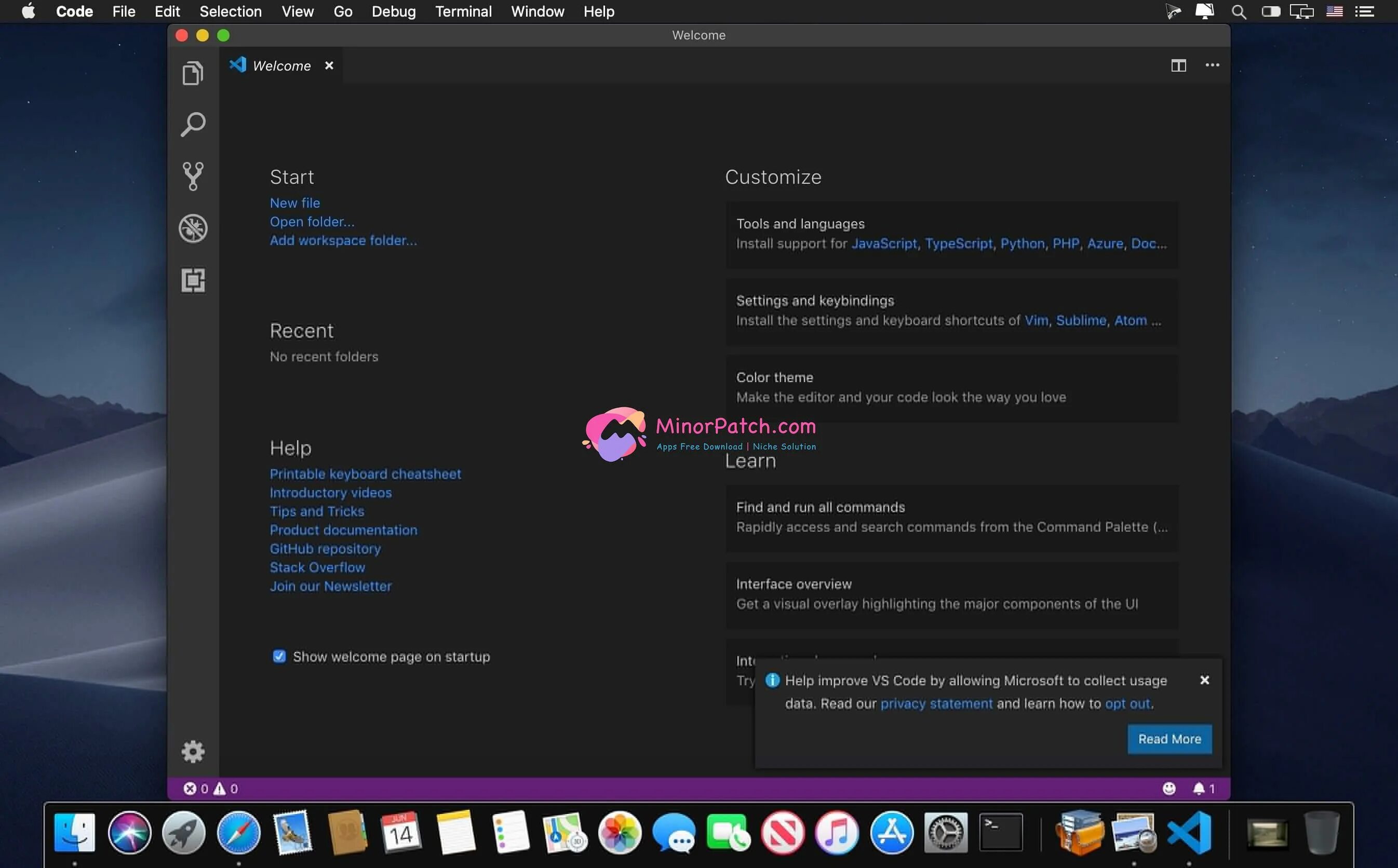This screenshot has width=1398, height=868.
Task: Install Sublime keybindings
Action: click(1081, 320)
